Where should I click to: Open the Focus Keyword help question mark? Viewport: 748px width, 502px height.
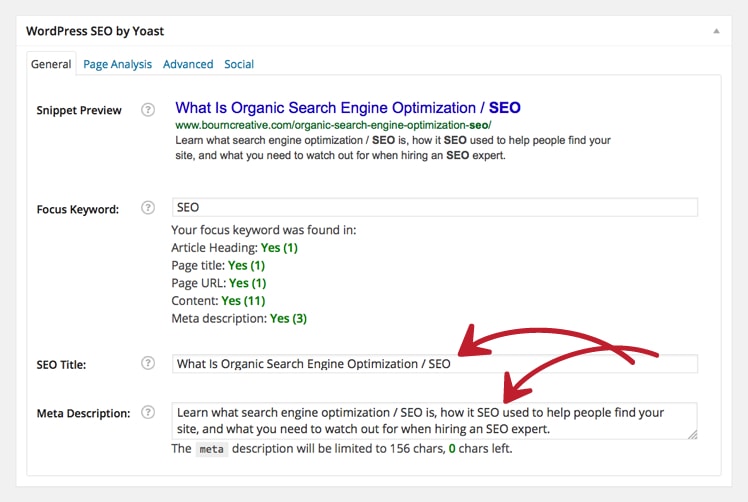(x=148, y=208)
